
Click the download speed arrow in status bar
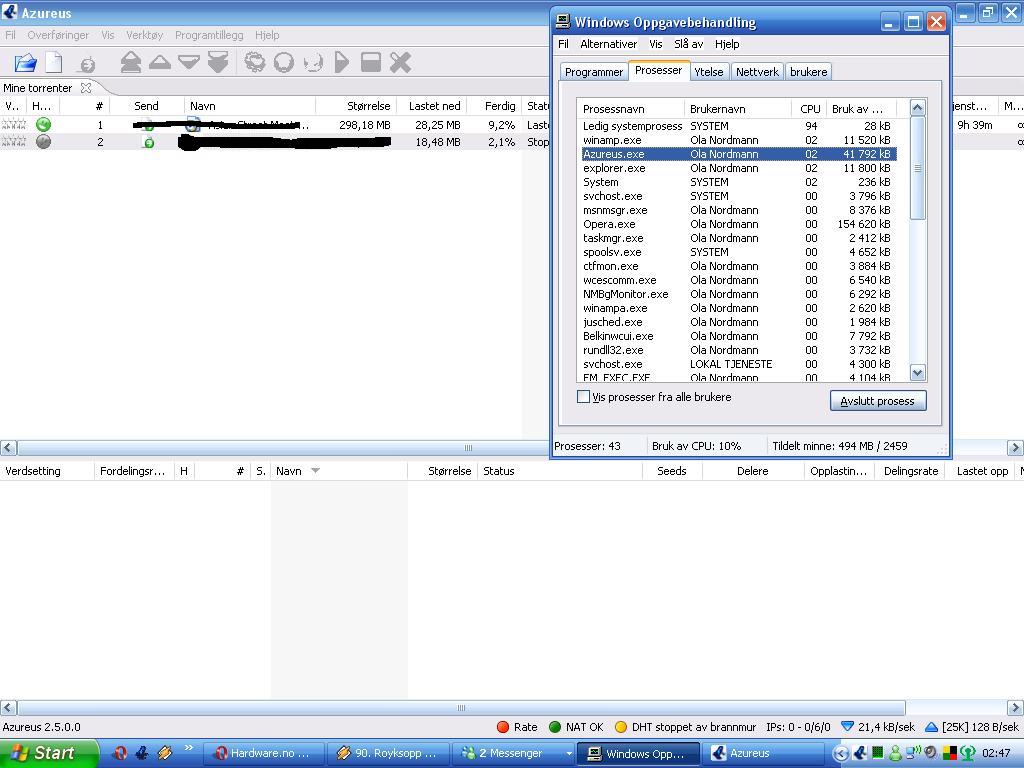coord(848,727)
